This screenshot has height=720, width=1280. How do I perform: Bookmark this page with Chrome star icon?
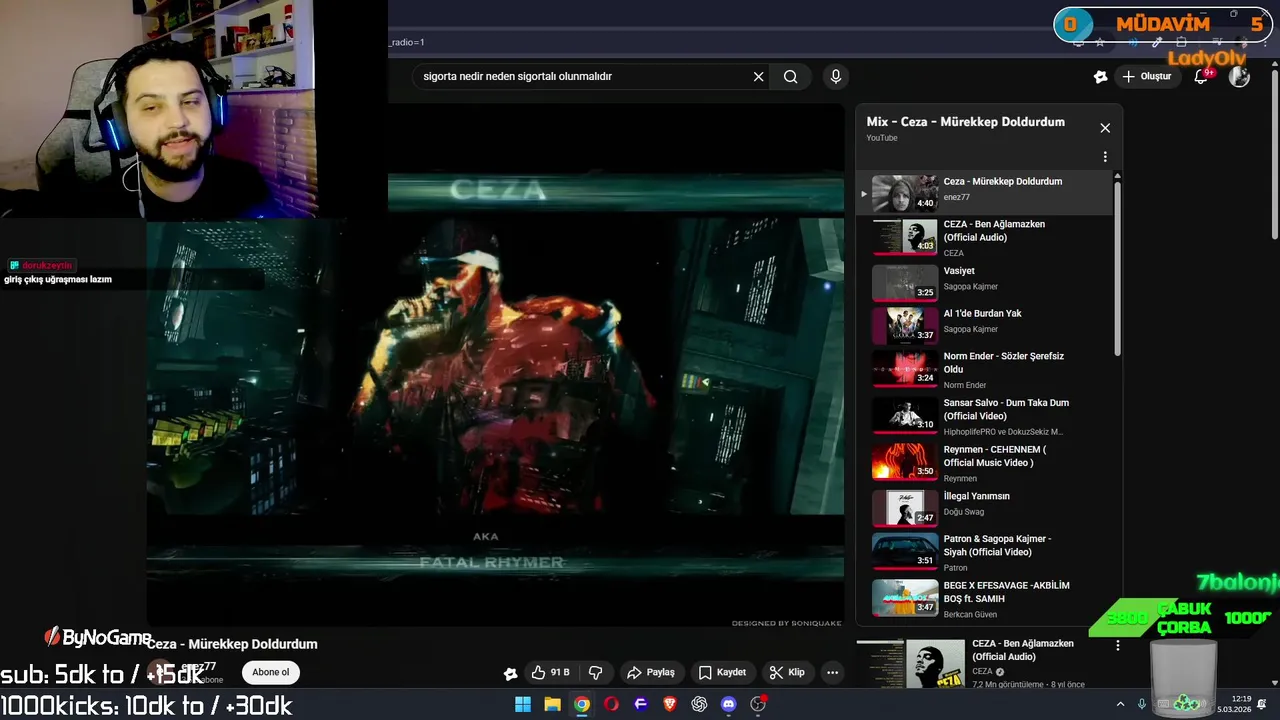[1100, 43]
